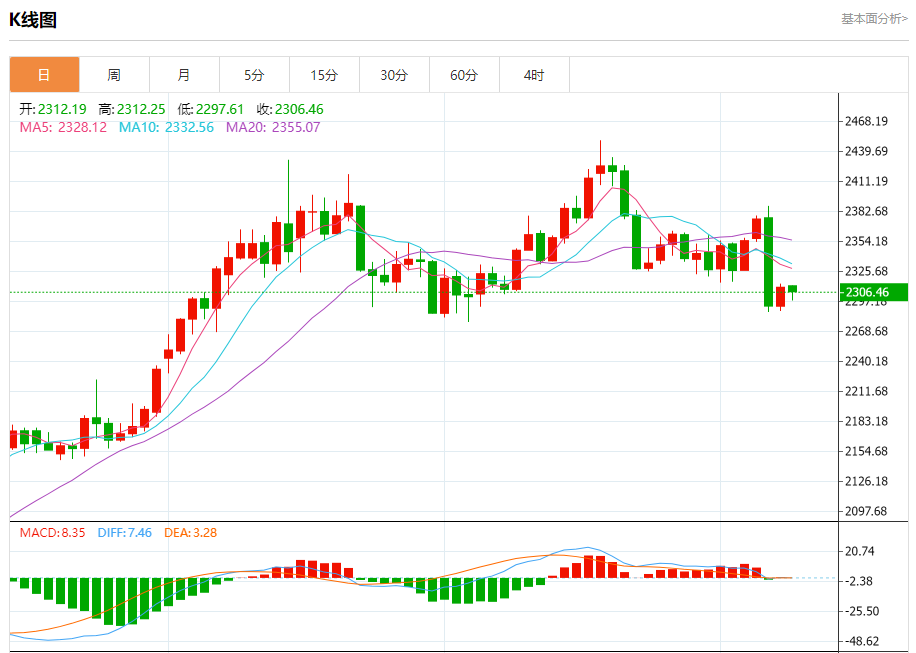Click the DIFF:7.46 indicator label
The height and width of the screenshot is (653, 916).
(124, 533)
